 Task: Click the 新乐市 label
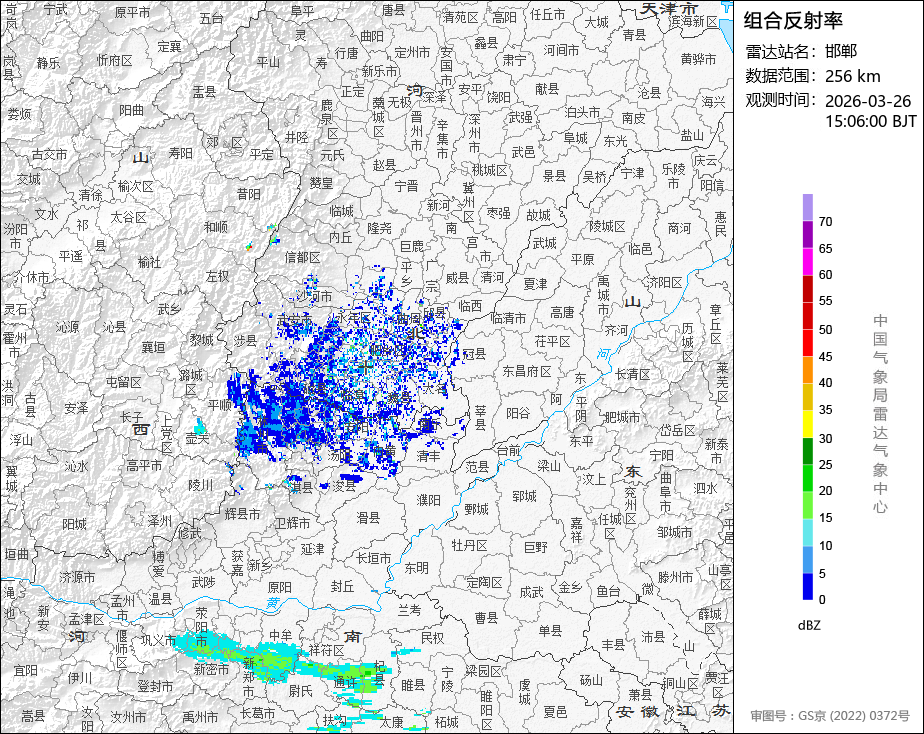pos(379,72)
